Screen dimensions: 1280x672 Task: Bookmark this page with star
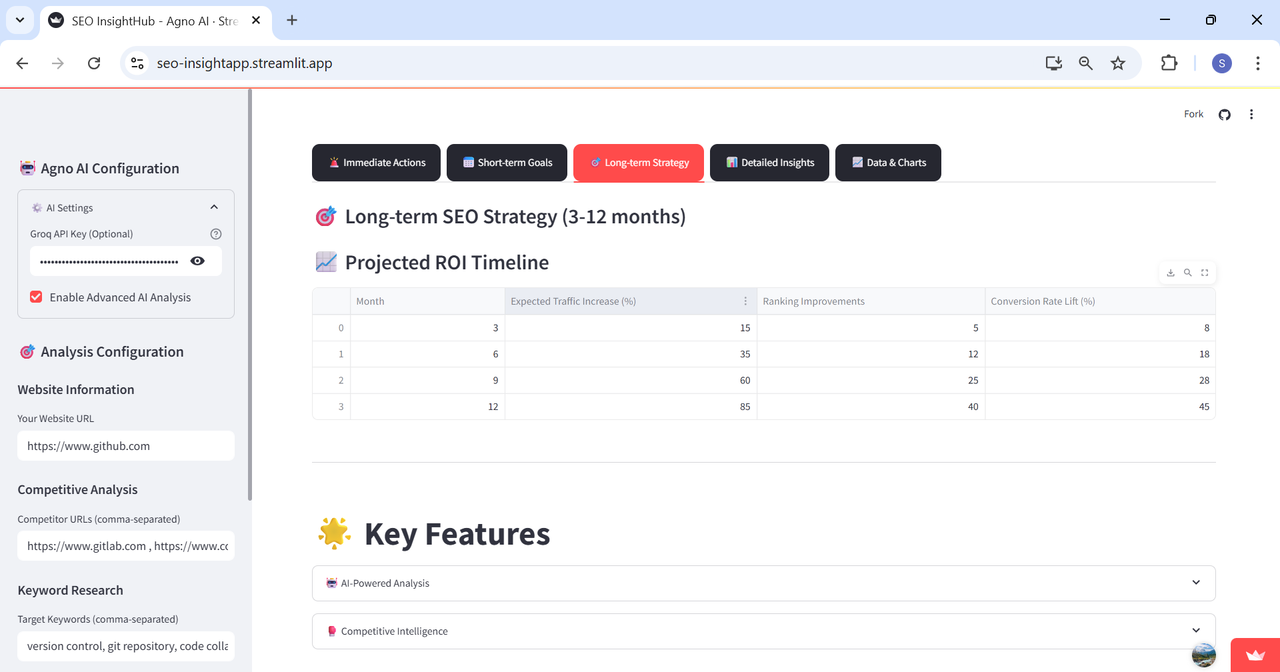coord(1118,63)
